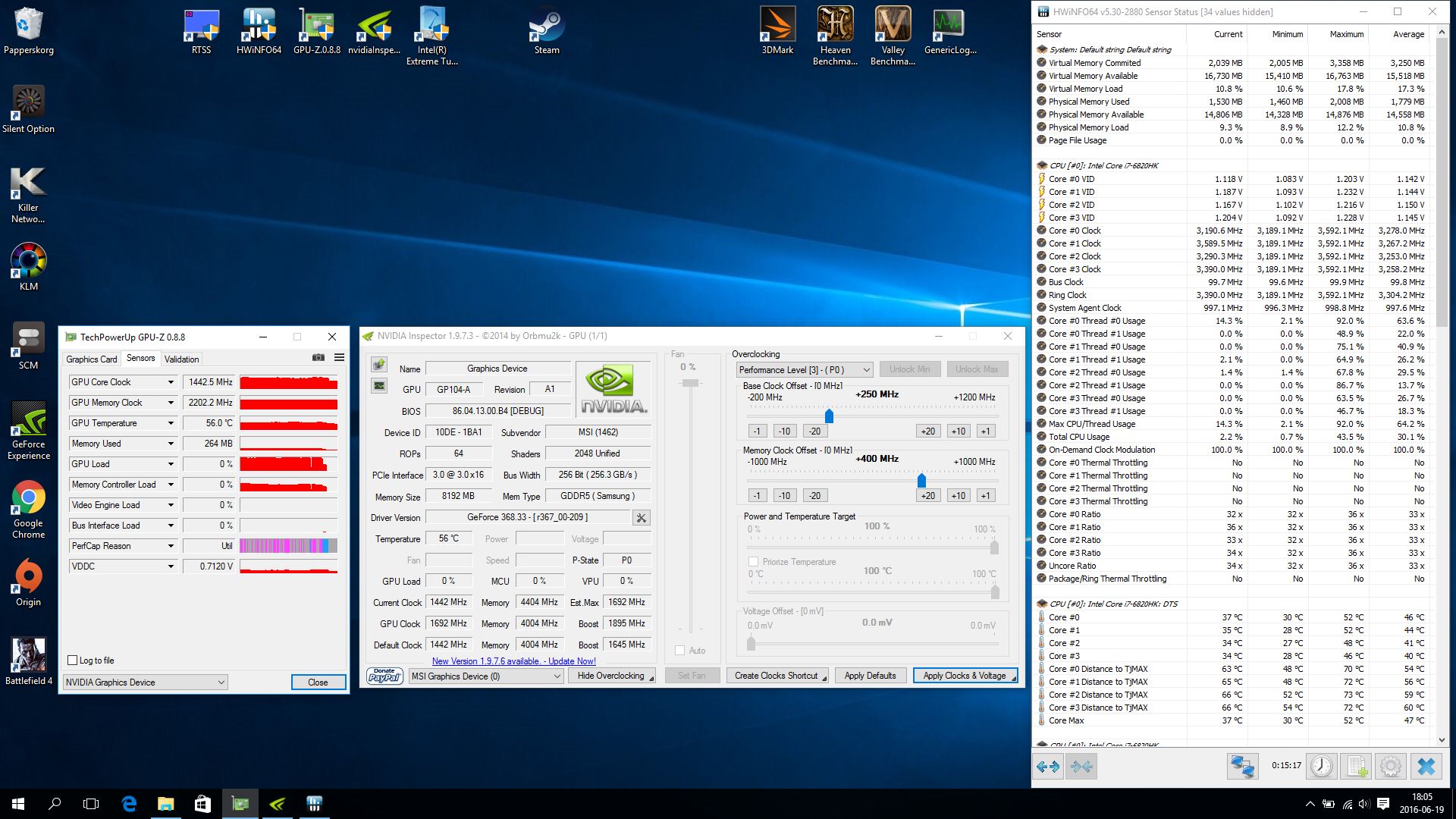Open the 3DMark desktop shortcut
The height and width of the screenshot is (819, 1456).
pos(777,31)
